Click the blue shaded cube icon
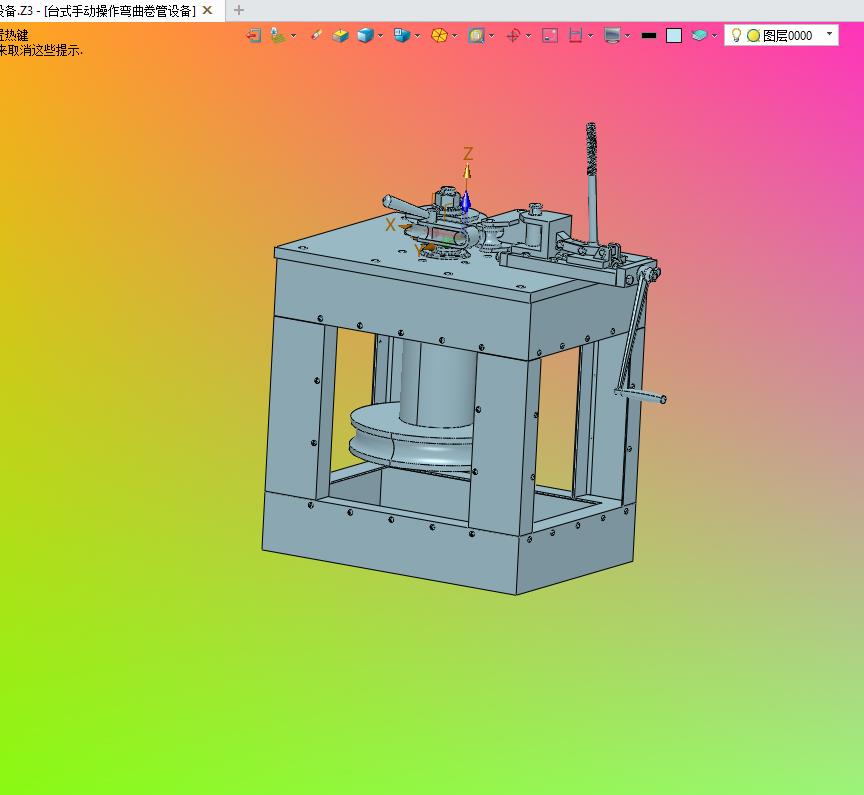Viewport: 864px width, 795px height. pos(365,36)
